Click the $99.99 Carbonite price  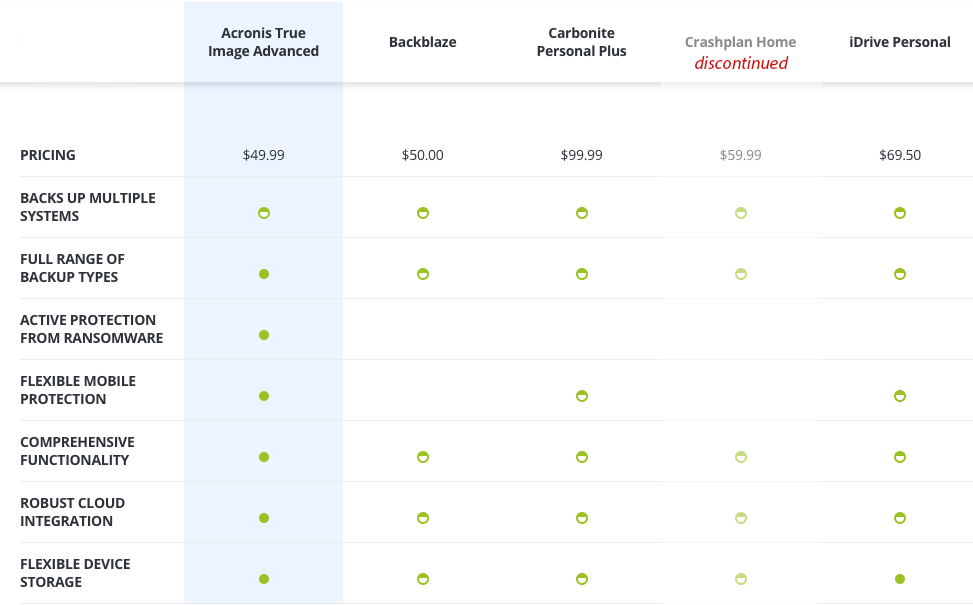click(581, 155)
